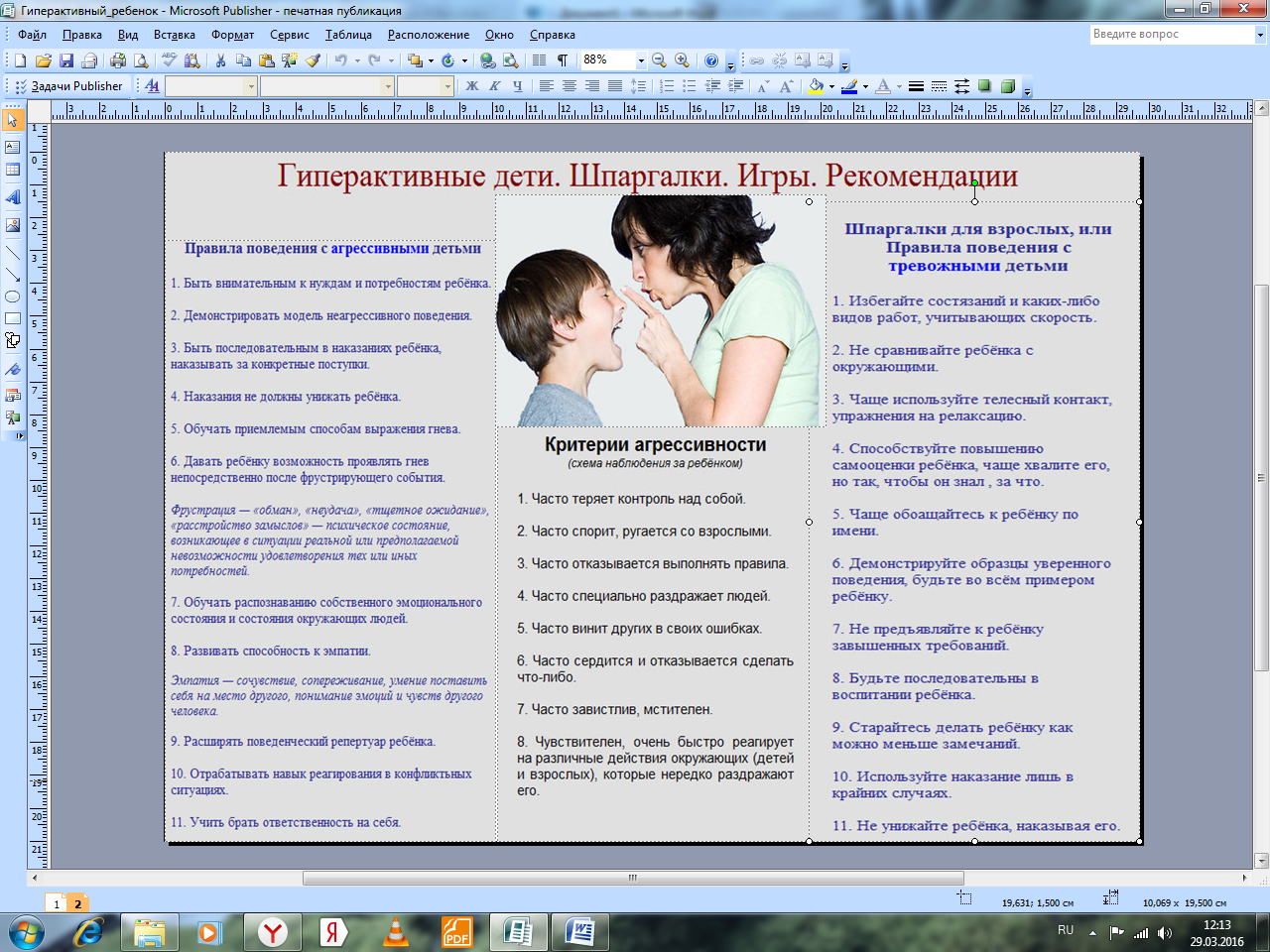1270x952 pixels.
Task: Select the Picture Frame tool
Action: (13, 225)
